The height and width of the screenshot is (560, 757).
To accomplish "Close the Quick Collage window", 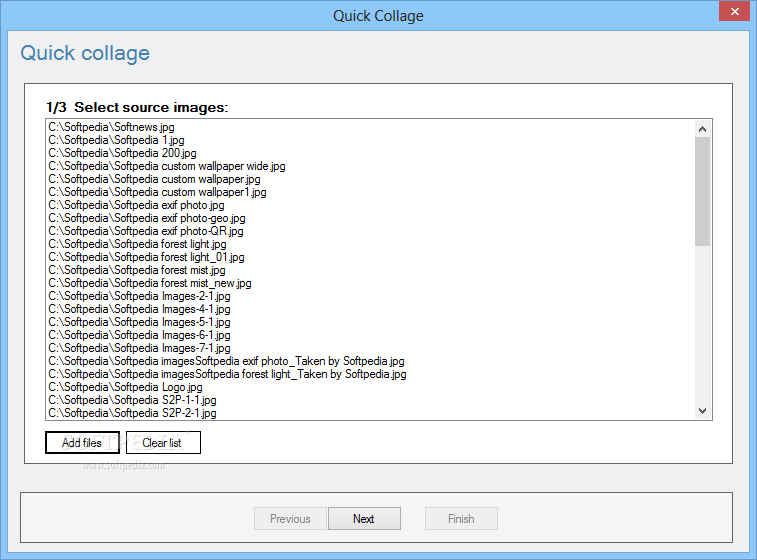I will point(734,11).
